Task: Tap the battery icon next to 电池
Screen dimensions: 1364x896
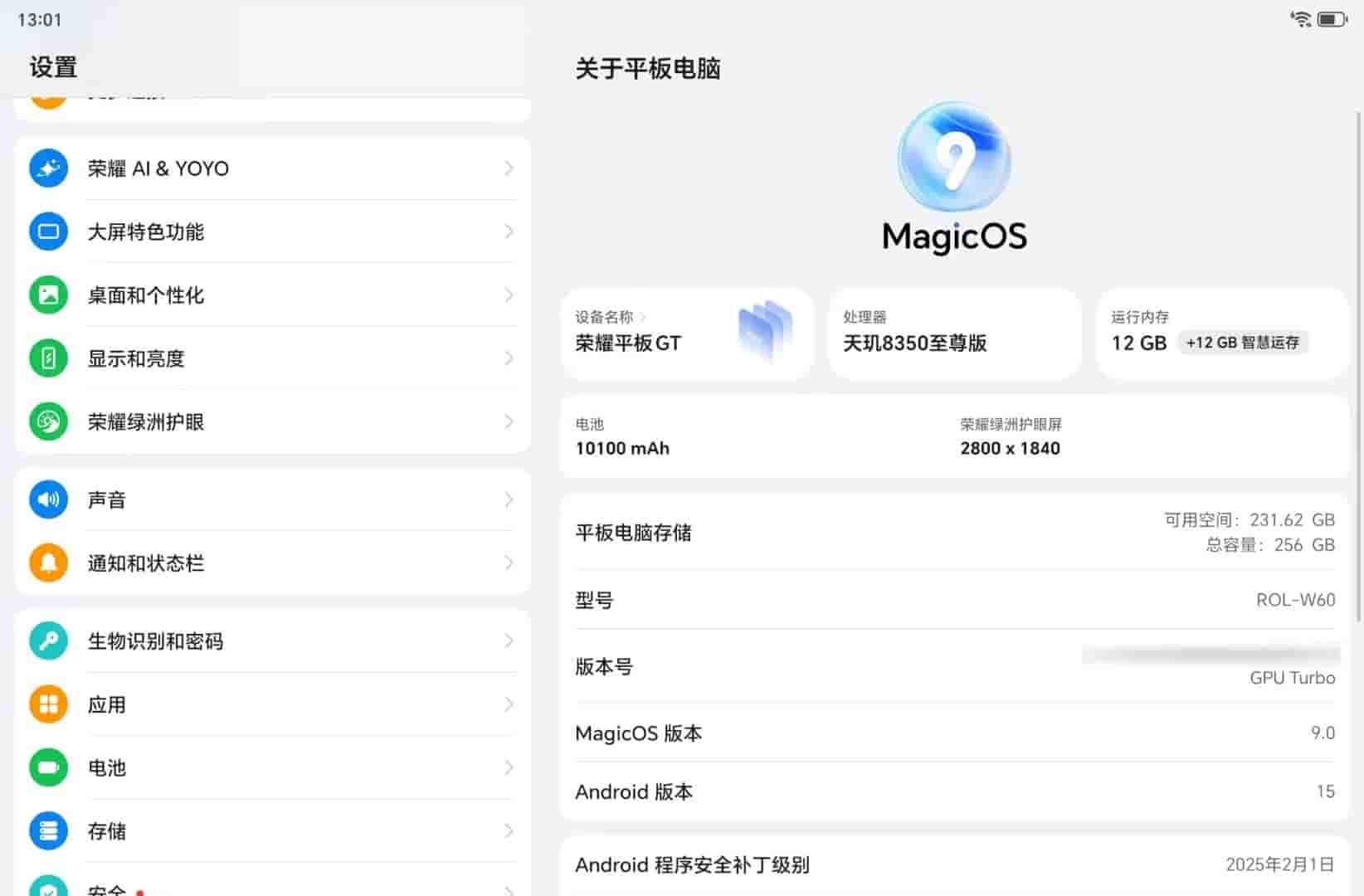Action: [48, 768]
